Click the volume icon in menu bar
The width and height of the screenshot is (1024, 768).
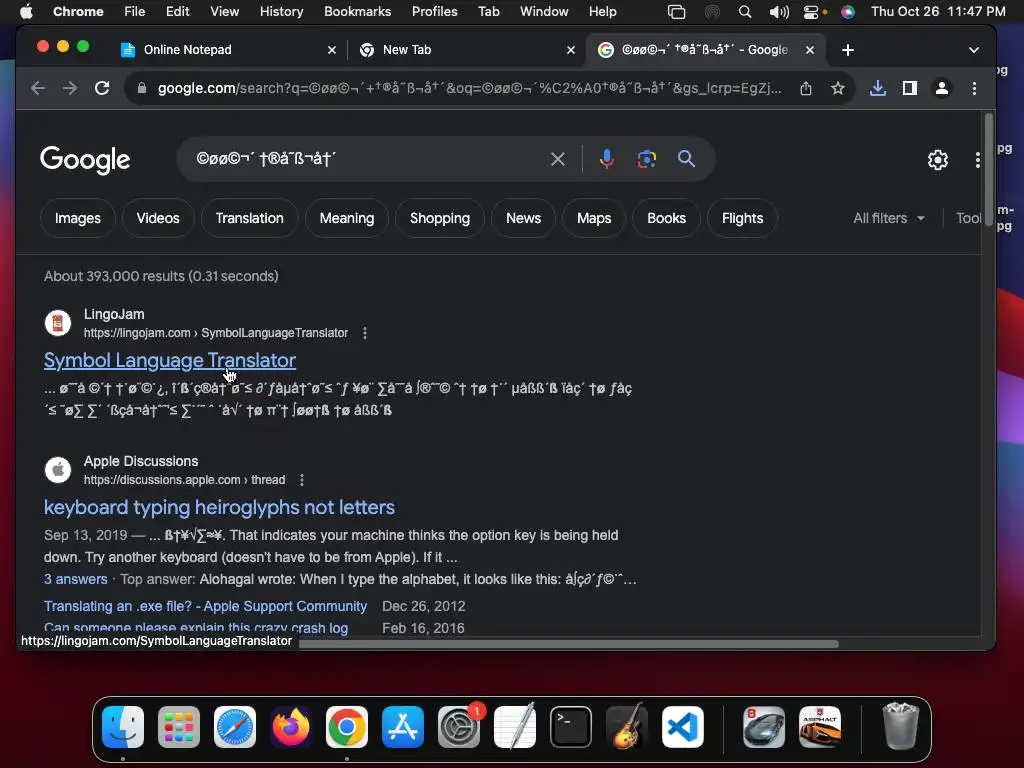(778, 12)
